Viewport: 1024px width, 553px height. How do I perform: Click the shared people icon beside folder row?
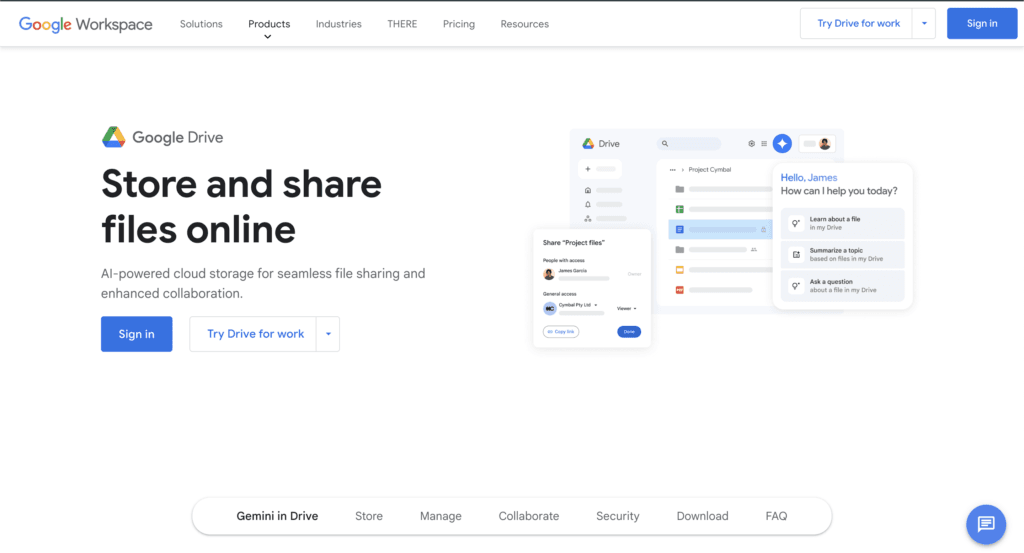tap(754, 249)
